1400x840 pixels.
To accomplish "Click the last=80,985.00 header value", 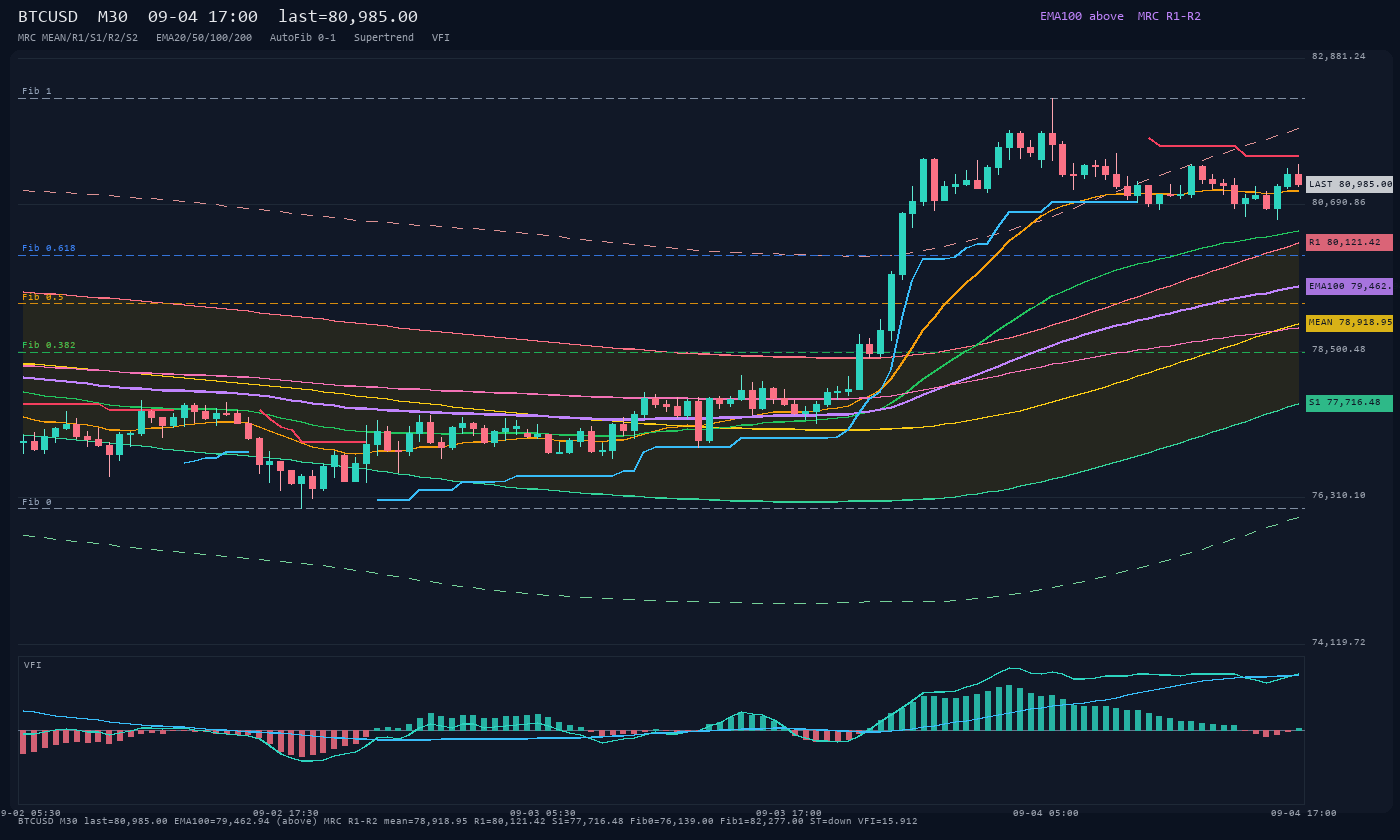I will pos(348,17).
